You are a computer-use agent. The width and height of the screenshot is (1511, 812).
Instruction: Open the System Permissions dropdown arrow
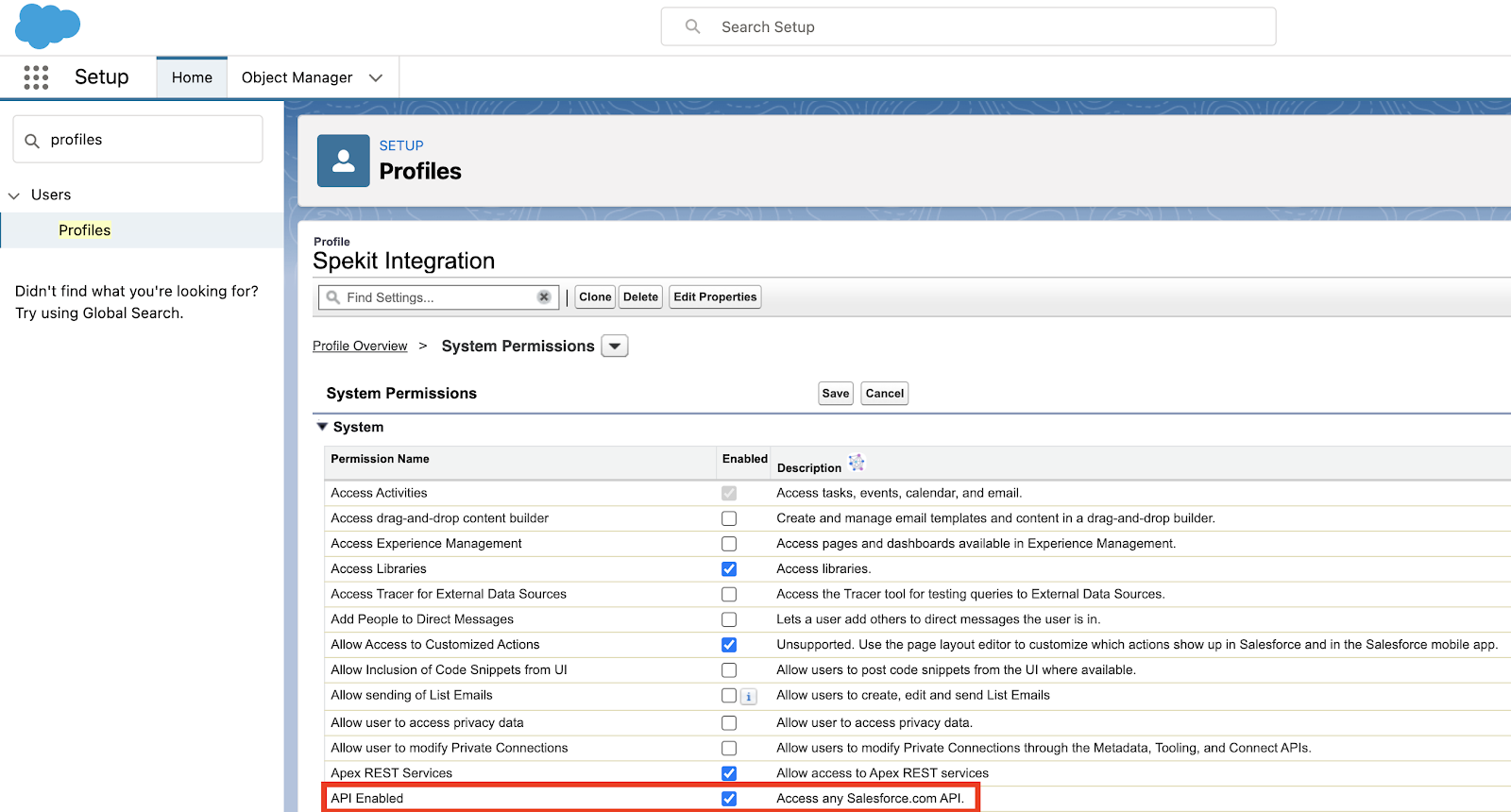point(615,347)
